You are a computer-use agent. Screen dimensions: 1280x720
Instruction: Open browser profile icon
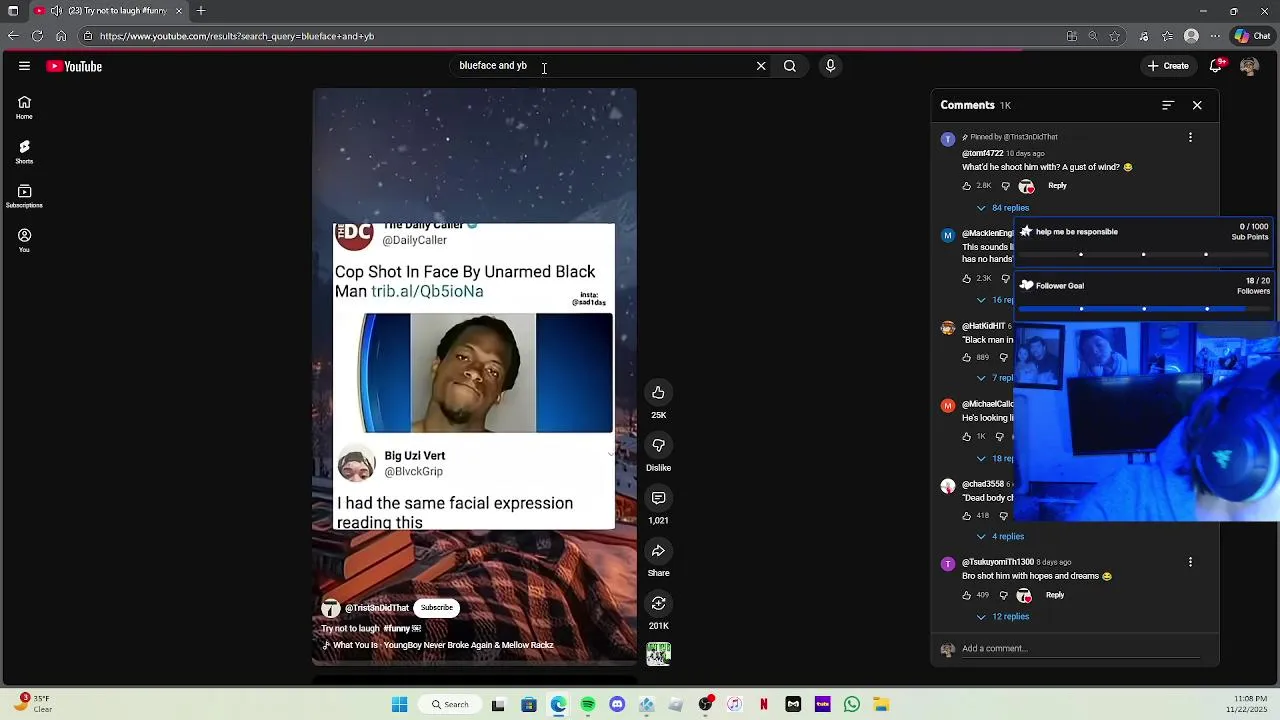point(1191,36)
